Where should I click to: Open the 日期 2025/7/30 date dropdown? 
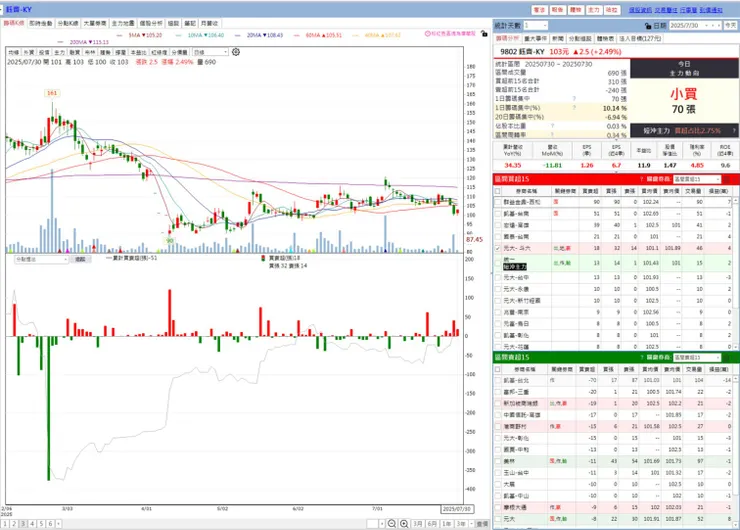(696, 25)
